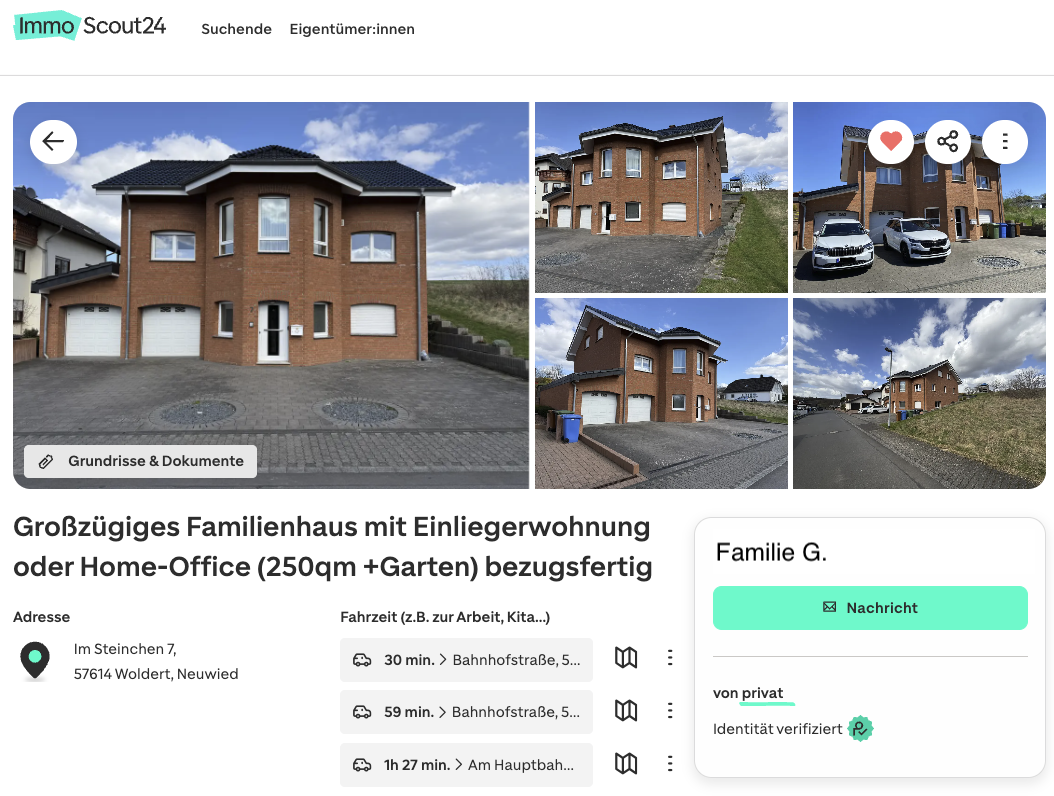The width and height of the screenshot is (1054, 796).
Task: Click the Nachricht button
Action: tap(870, 608)
